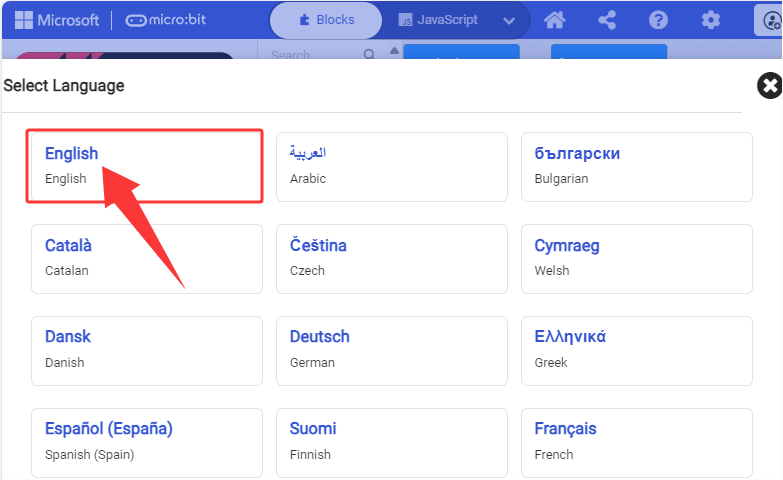Screen dimensions: 783x480
Task: Switch to Blocks editor view
Action: [x=326, y=20]
